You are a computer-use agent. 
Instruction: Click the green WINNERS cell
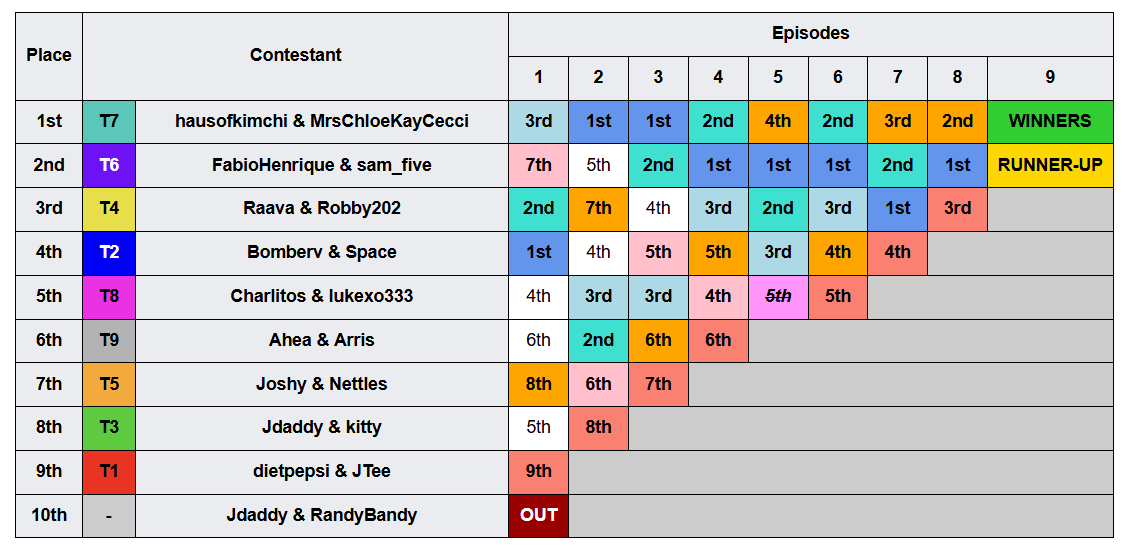coord(1050,121)
